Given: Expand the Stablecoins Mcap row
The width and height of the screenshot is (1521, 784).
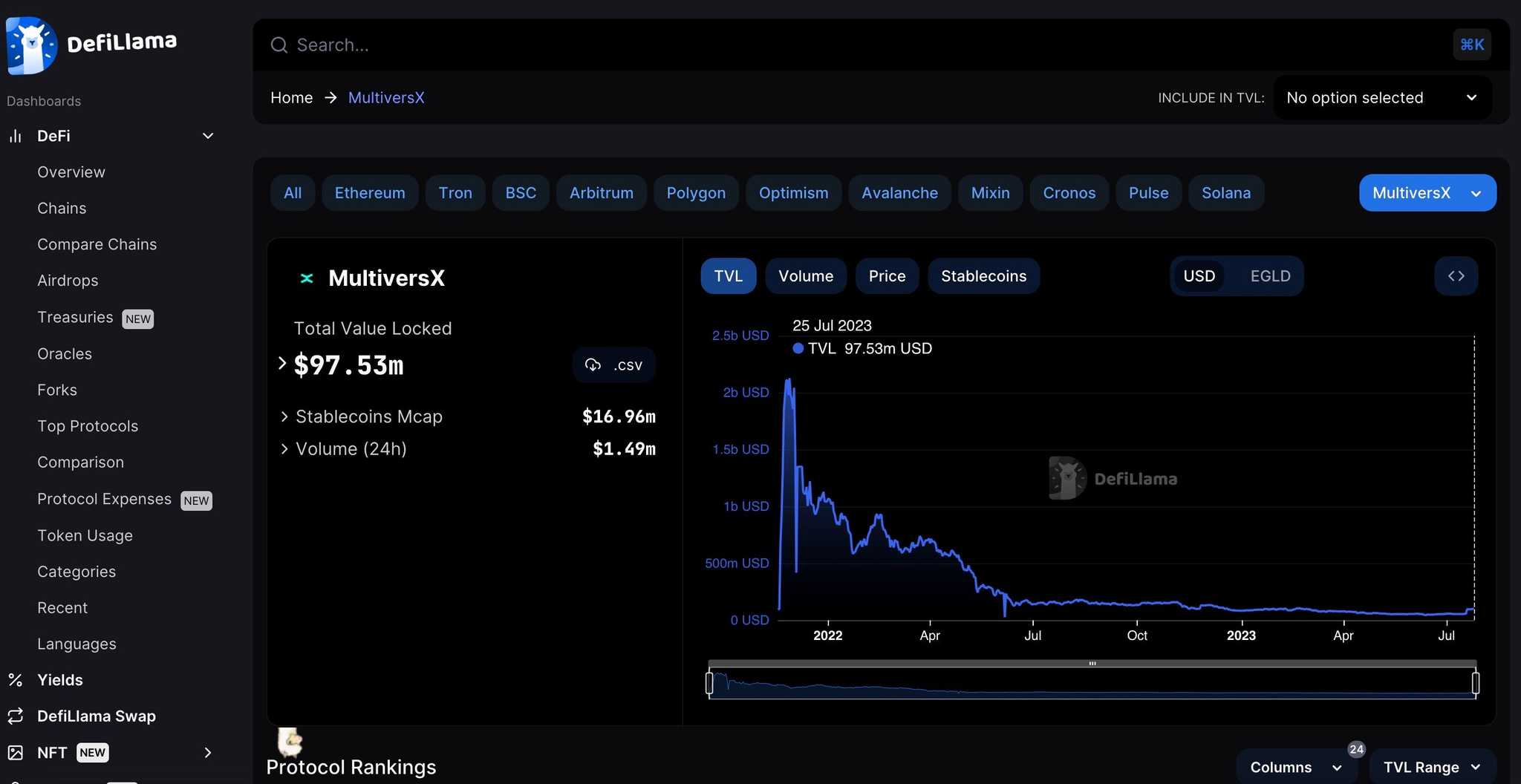Looking at the screenshot, I should [x=284, y=416].
